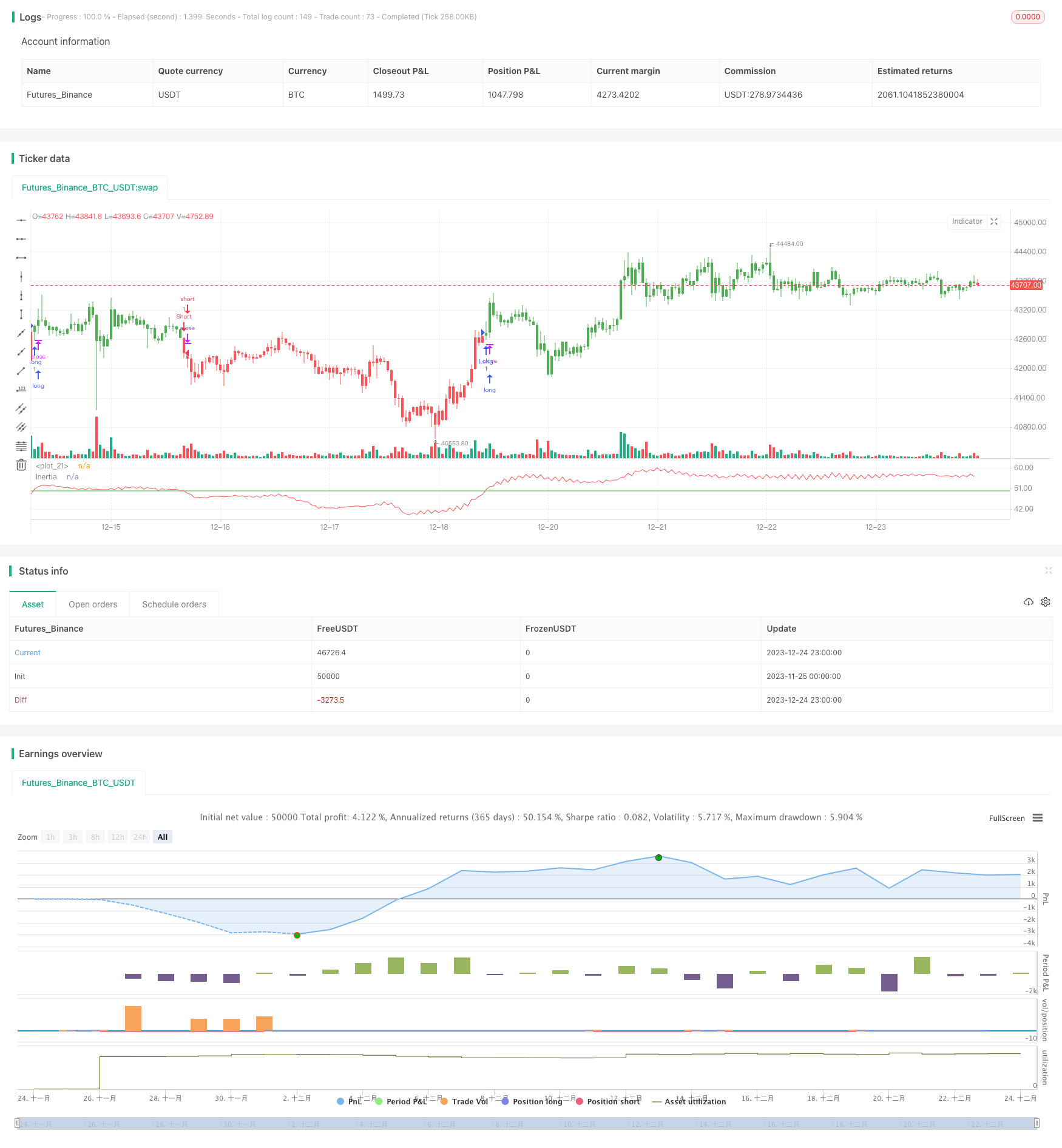Click the Diff value -3273.5

coord(330,700)
